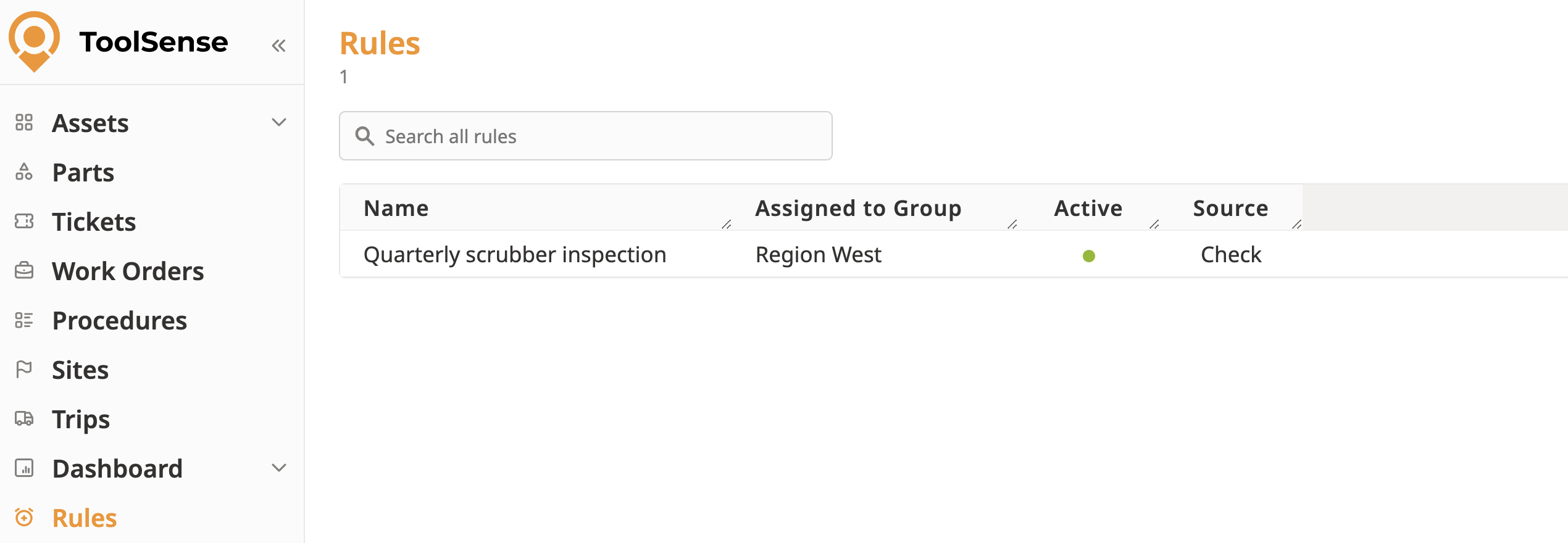The width and height of the screenshot is (1568, 543).
Task: Click the Procedures checklist icon
Action: coord(24,320)
